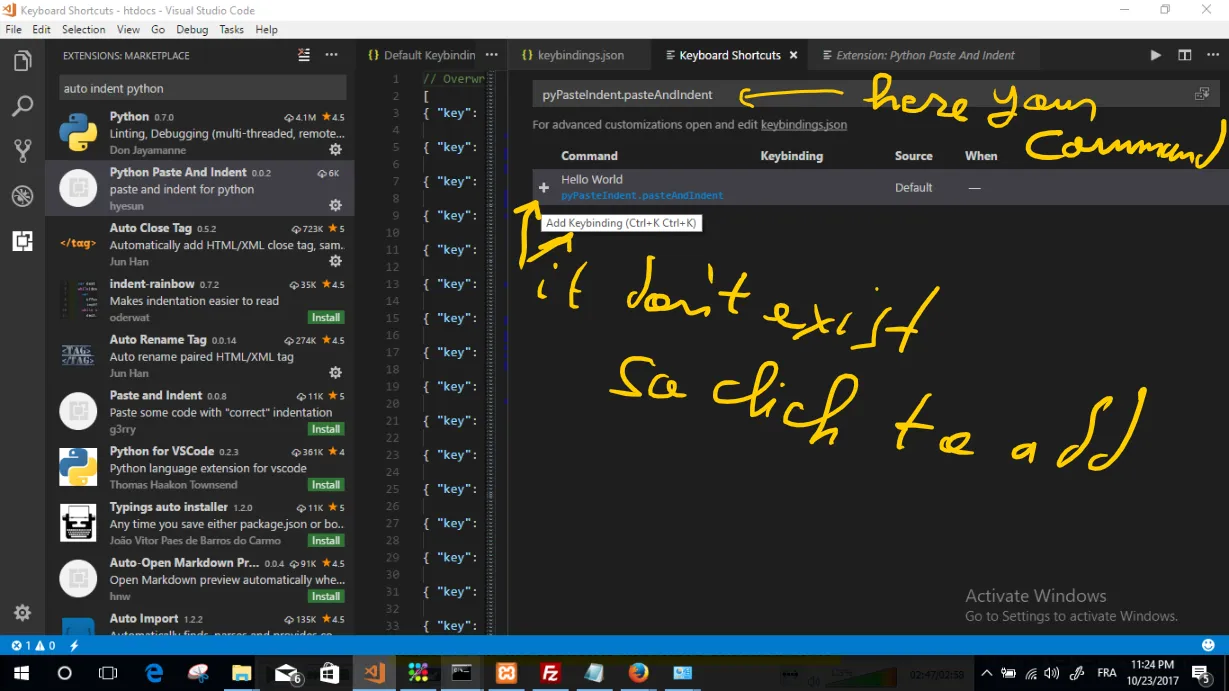Select Paste and Indent by g3rry
The height and width of the screenshot is (691, 1229).
pos(200,412)
